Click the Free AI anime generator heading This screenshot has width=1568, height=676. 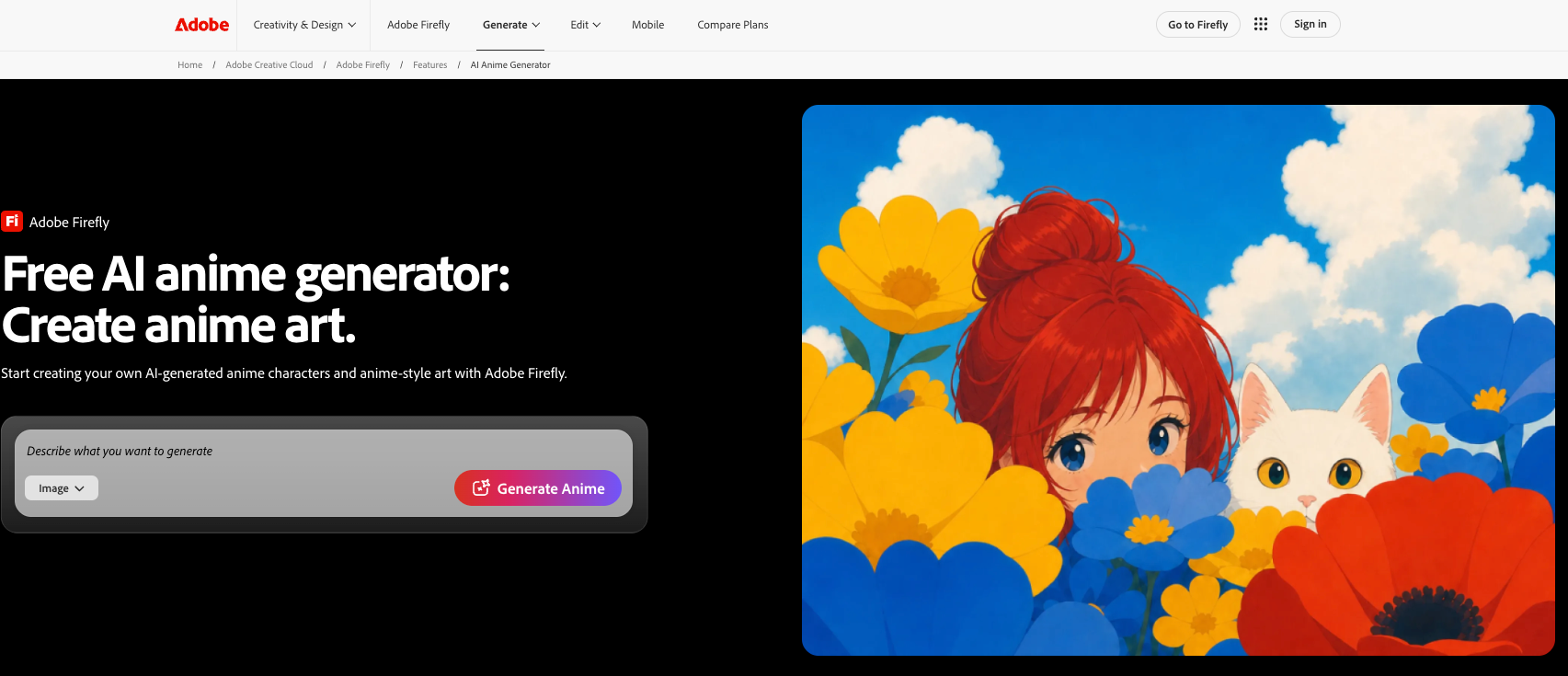tap(256, 300)
